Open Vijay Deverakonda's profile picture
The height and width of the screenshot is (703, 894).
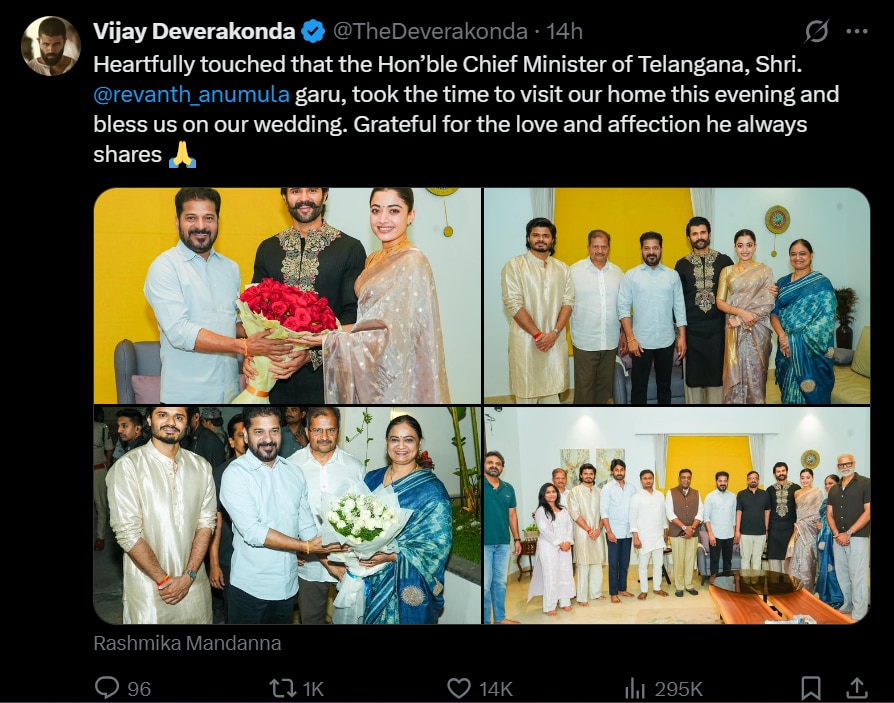pyautogui.click(x=51, y=46)
